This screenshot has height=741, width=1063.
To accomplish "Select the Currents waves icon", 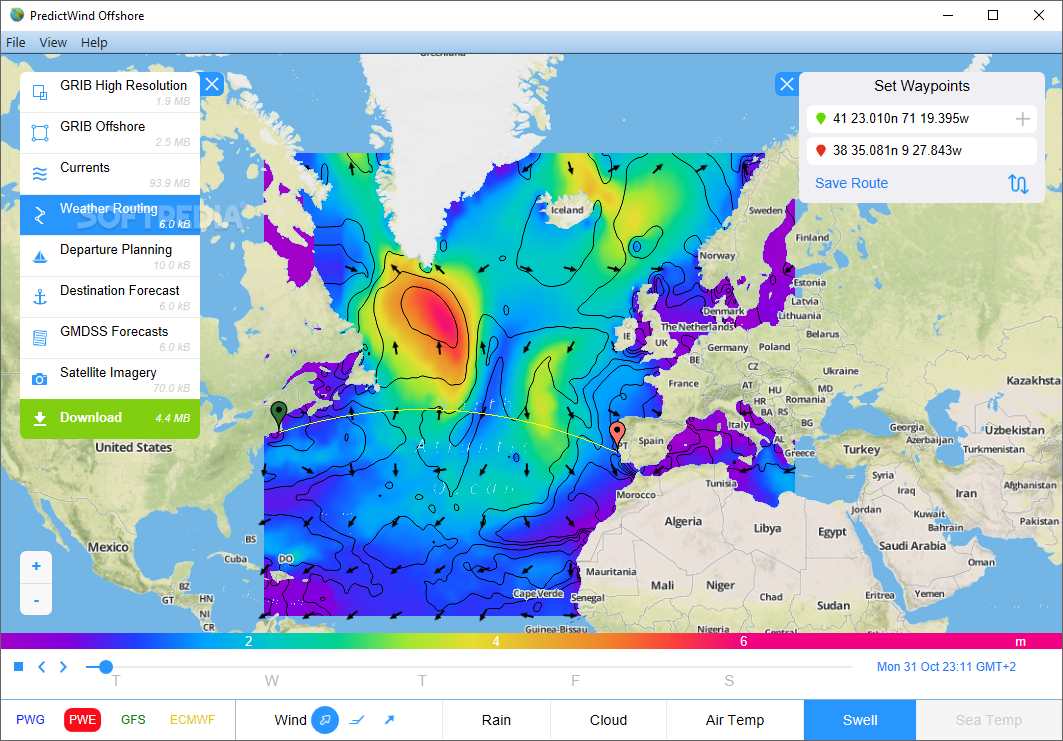I will [40, 174].
